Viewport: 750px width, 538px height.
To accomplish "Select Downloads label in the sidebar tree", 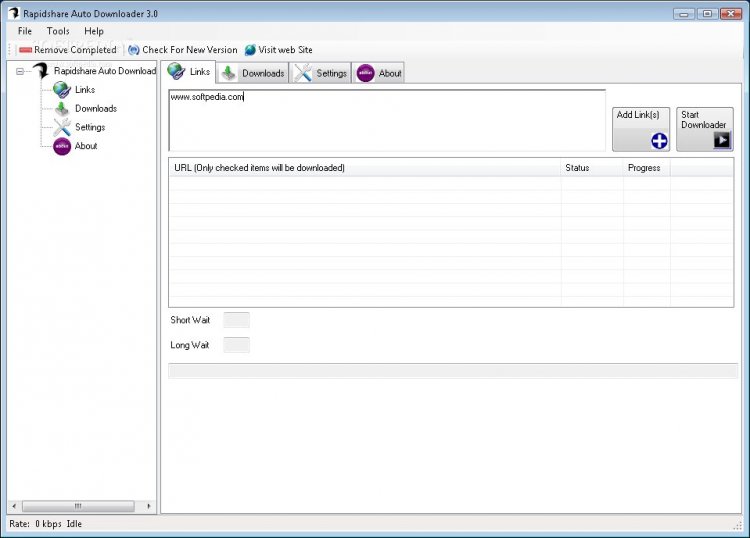I will pos(96,109).
